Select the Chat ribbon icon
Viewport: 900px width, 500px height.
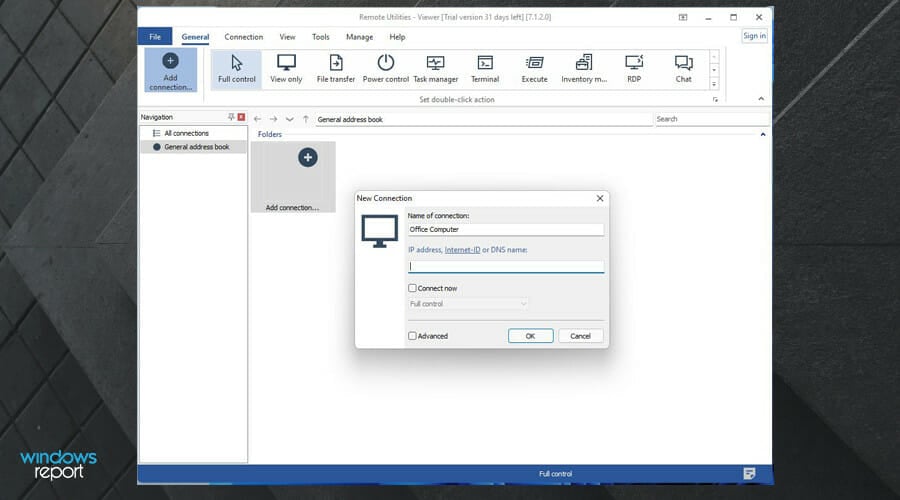click(x=683, y=69)
